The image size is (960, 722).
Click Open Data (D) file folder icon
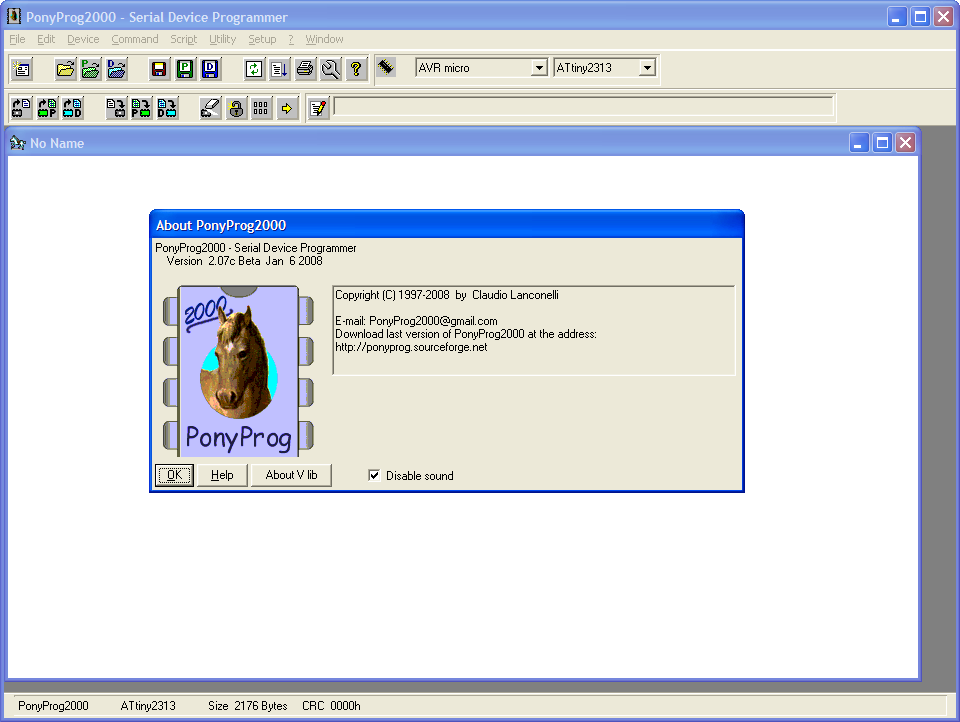[116, 69]
